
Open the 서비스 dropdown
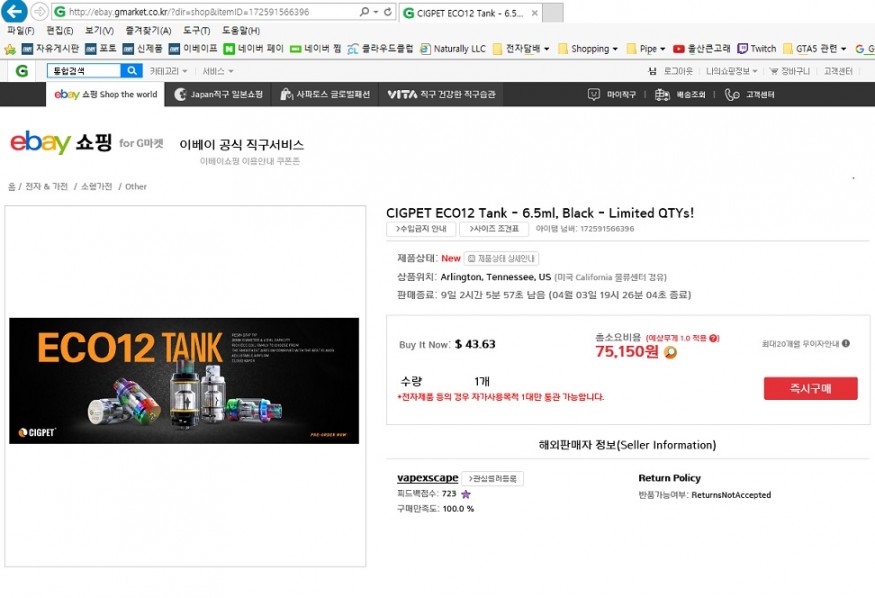coord(217,71)
